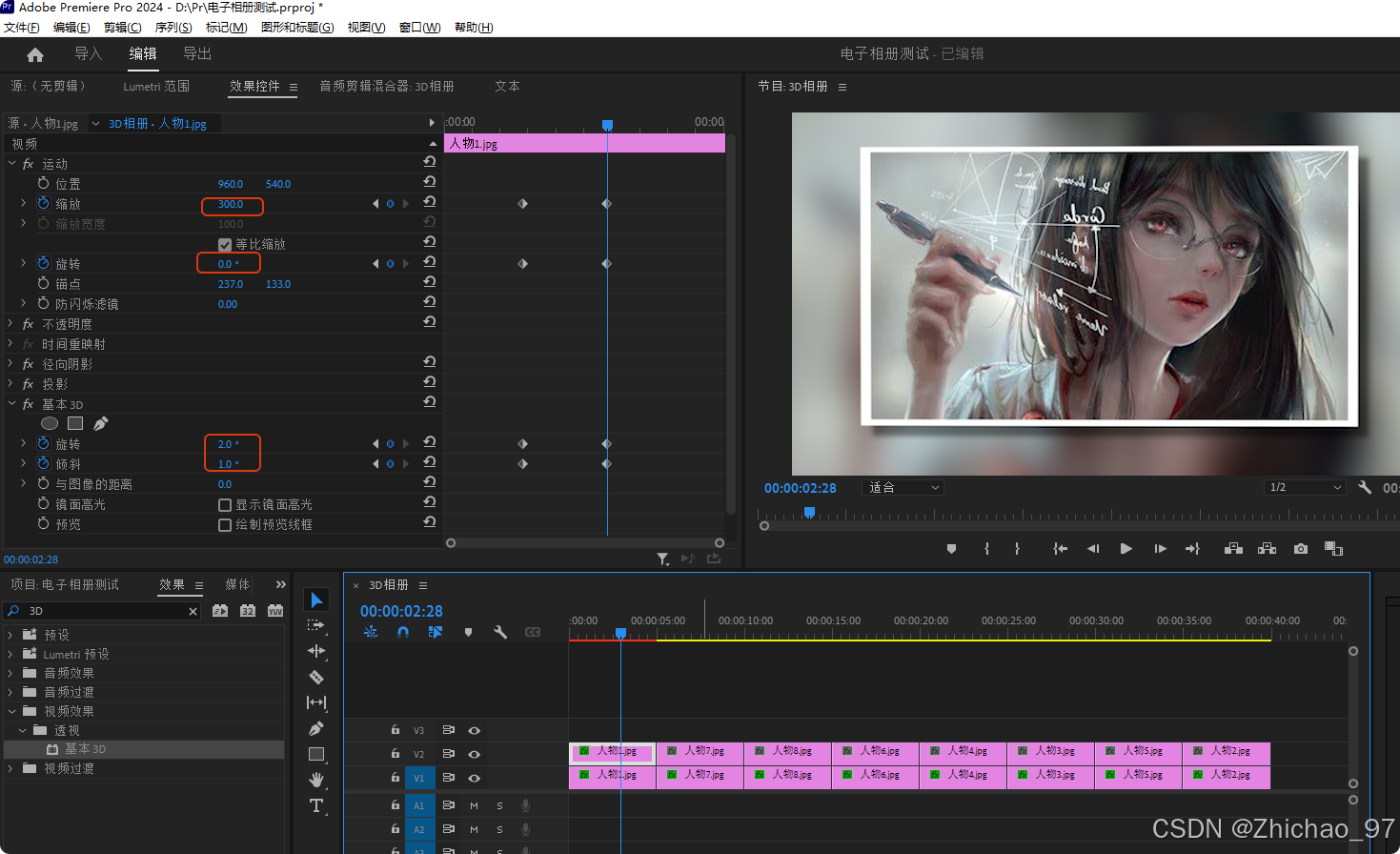Go to the Home screen icon
This screenshot has height=854, width=1400.
pyautogui.click(x=35, y=54)
